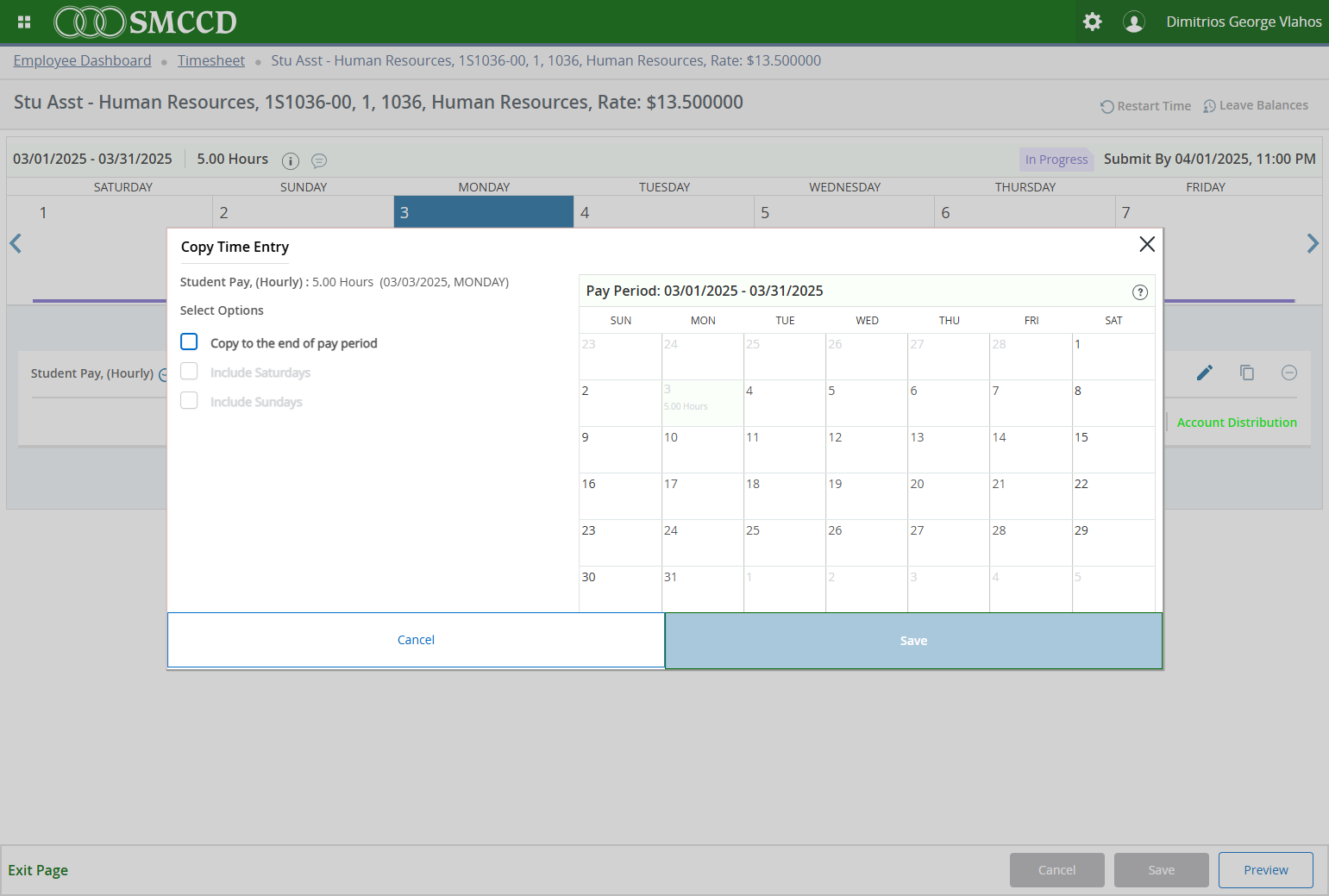1329x896 pixels.
Task: Click user name Dimitrios George Vlahos
Action: tap(1244, 22)
